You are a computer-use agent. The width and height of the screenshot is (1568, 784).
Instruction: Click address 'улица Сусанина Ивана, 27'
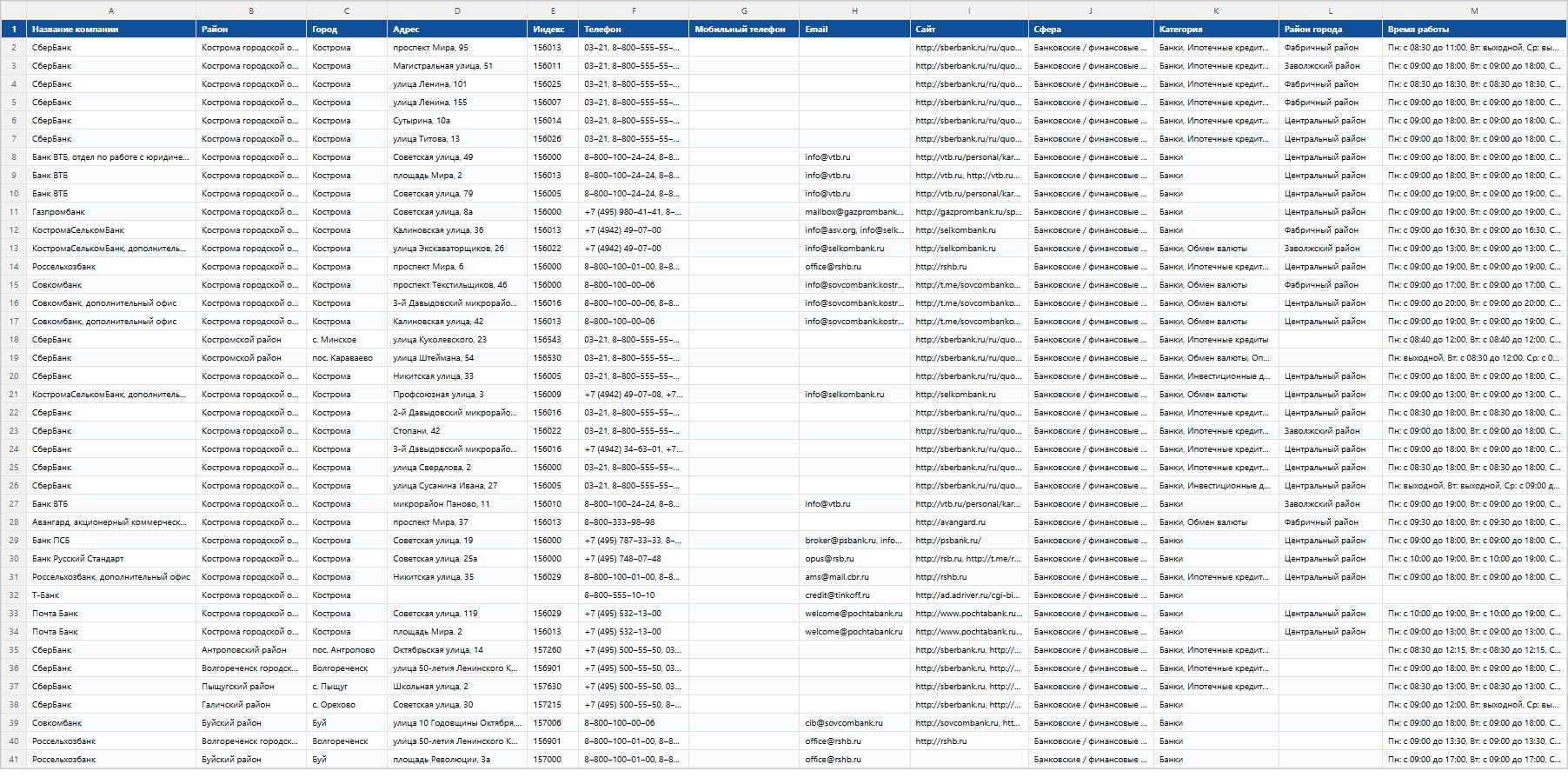click(457, 486)
